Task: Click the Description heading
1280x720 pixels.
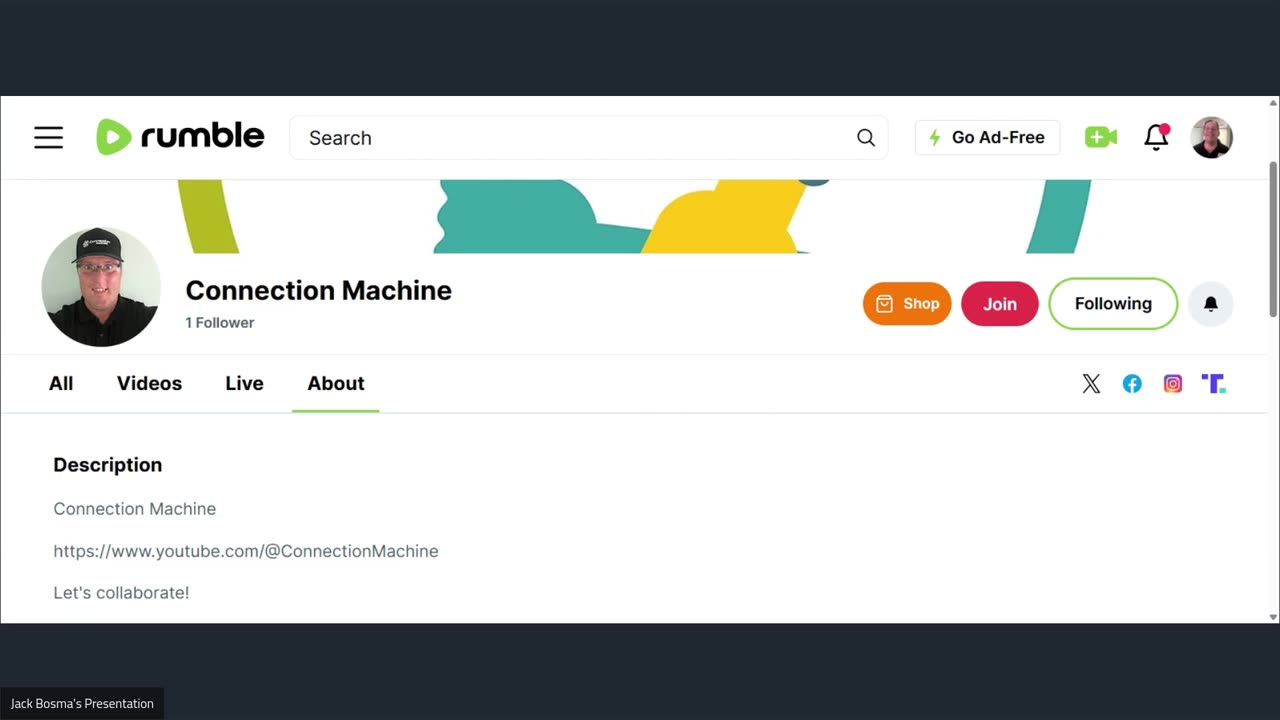Action: pyautogui.click(x=107, y=465)
